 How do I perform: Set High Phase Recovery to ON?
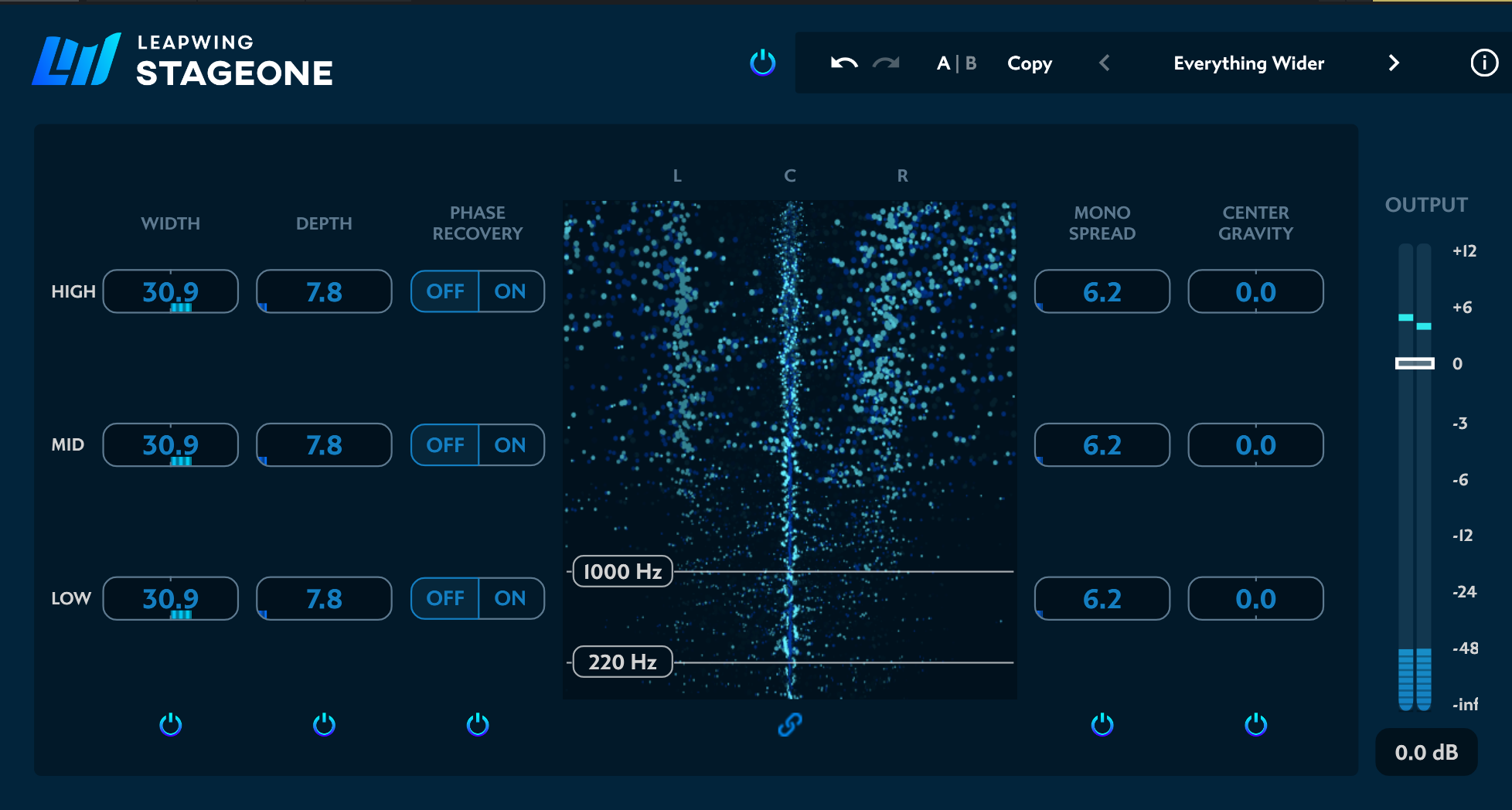point(511,291)
